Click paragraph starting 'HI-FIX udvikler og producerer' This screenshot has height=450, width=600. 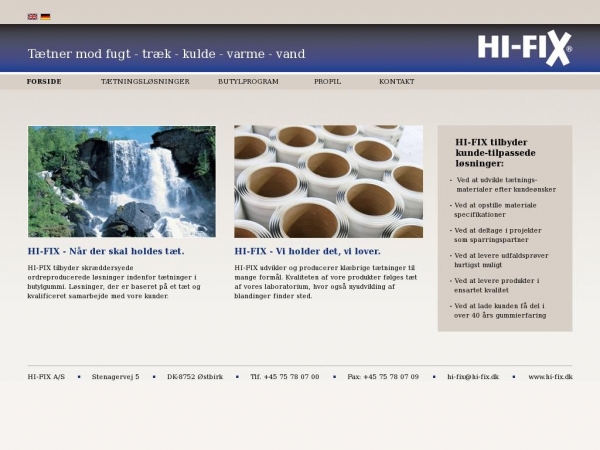[326, 282]
